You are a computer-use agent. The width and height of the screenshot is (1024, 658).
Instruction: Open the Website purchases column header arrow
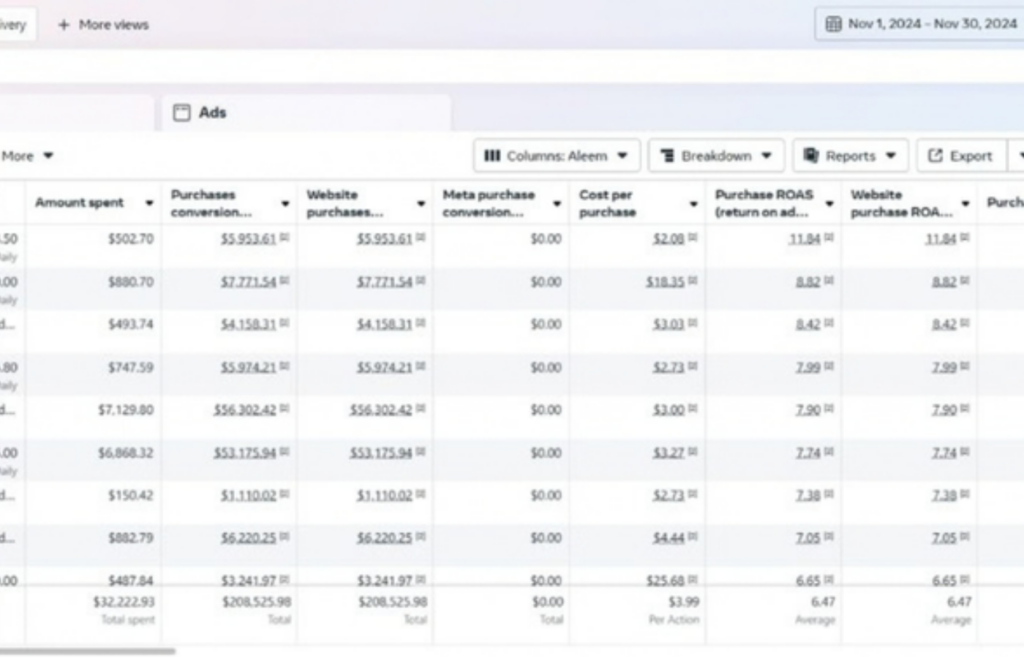click(x=421, y=204)
